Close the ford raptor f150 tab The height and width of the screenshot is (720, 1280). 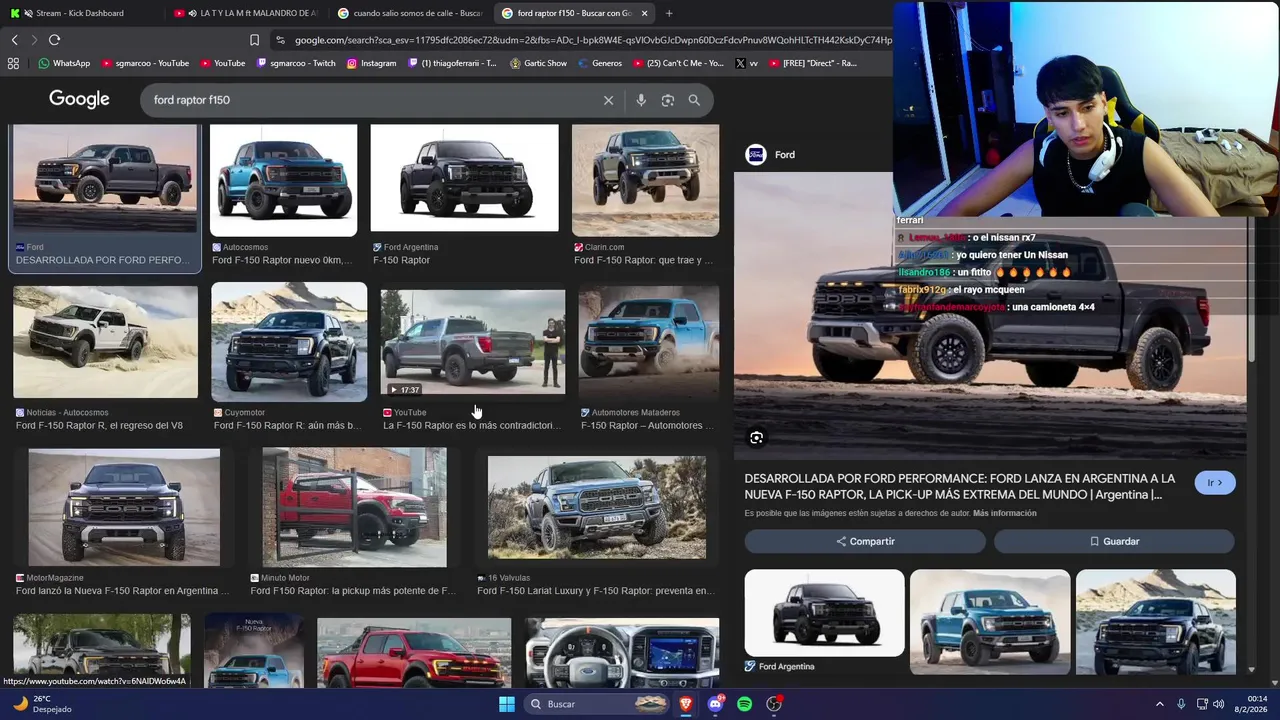pos(644,13)
